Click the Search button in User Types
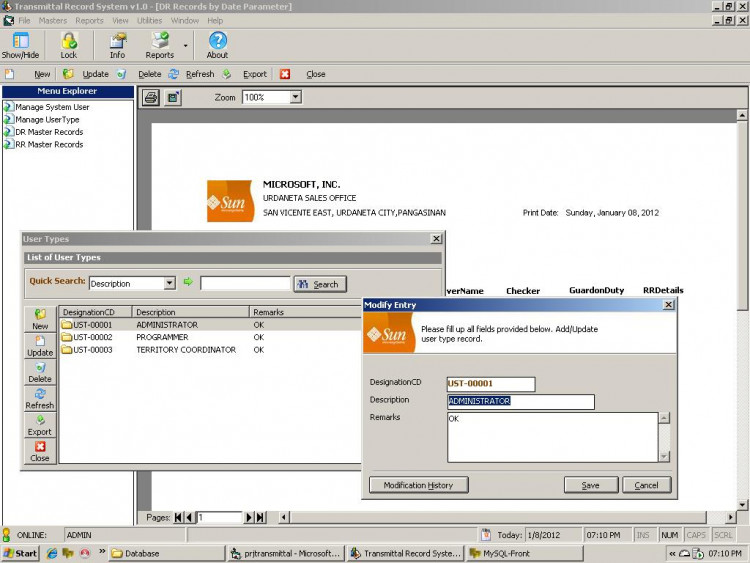Screen dimensions: 750x563 pos(320,284)
